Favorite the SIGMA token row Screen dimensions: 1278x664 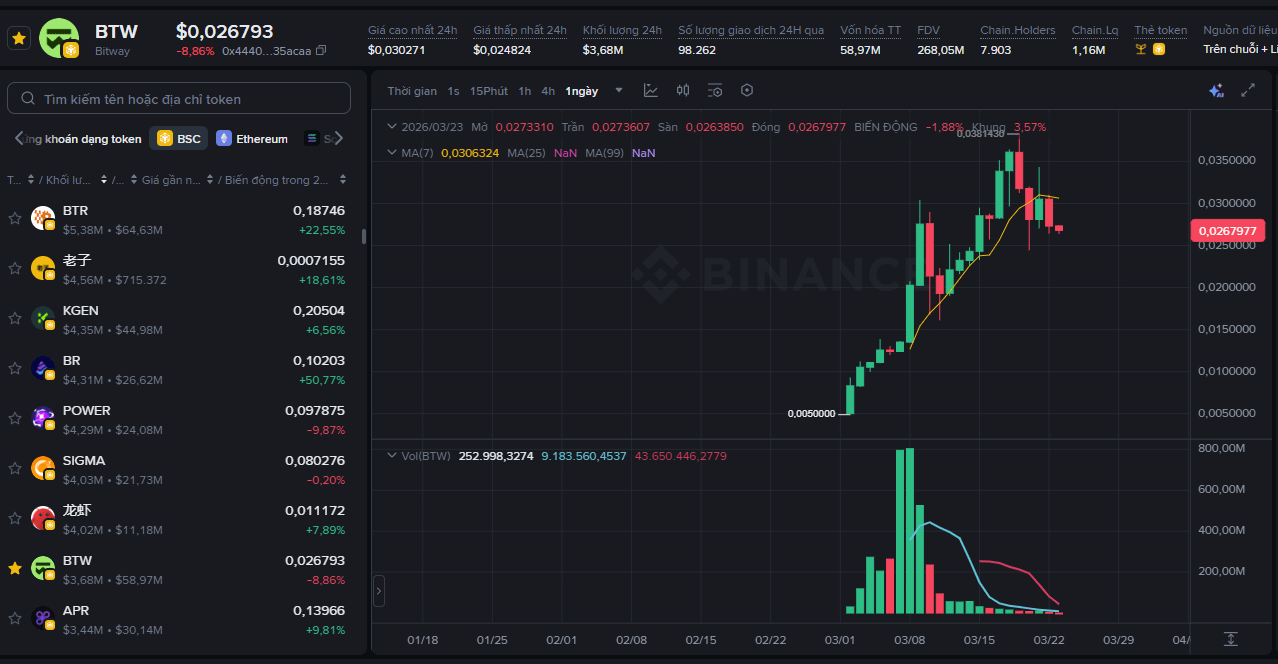15,468
